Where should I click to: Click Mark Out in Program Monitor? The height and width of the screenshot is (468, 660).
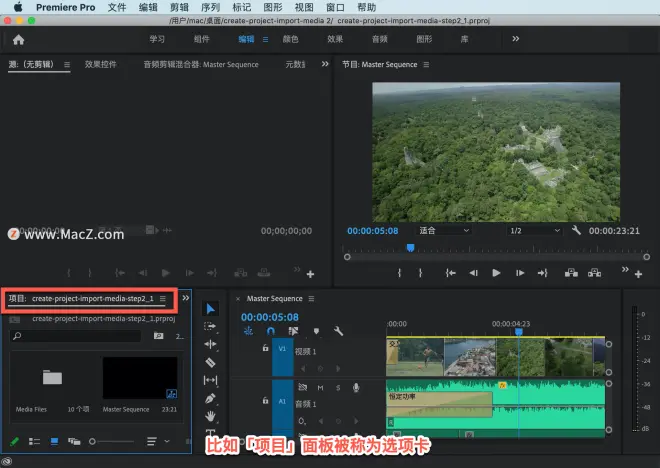pyautogui.click(x=420, y=273)
